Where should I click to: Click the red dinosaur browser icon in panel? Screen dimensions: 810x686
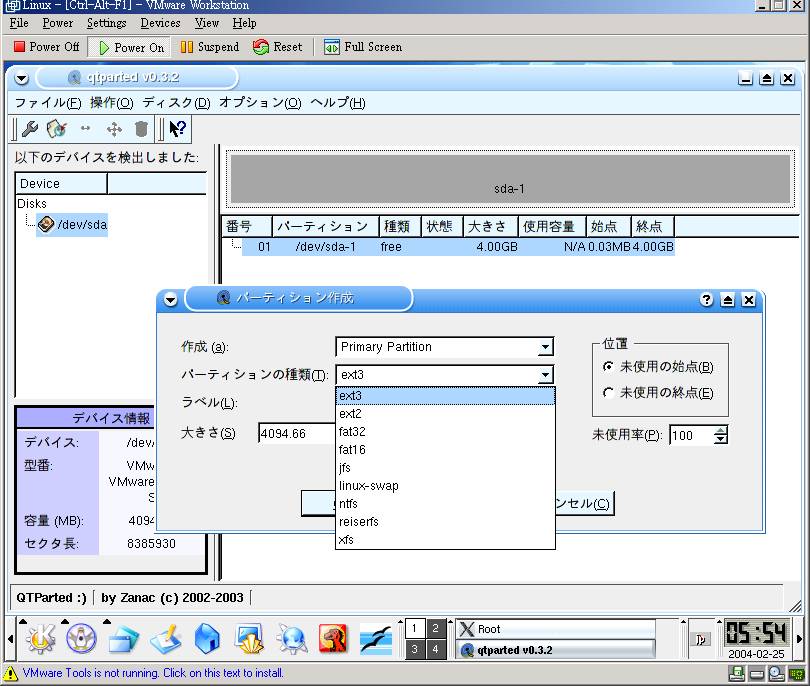click(333, 638)
